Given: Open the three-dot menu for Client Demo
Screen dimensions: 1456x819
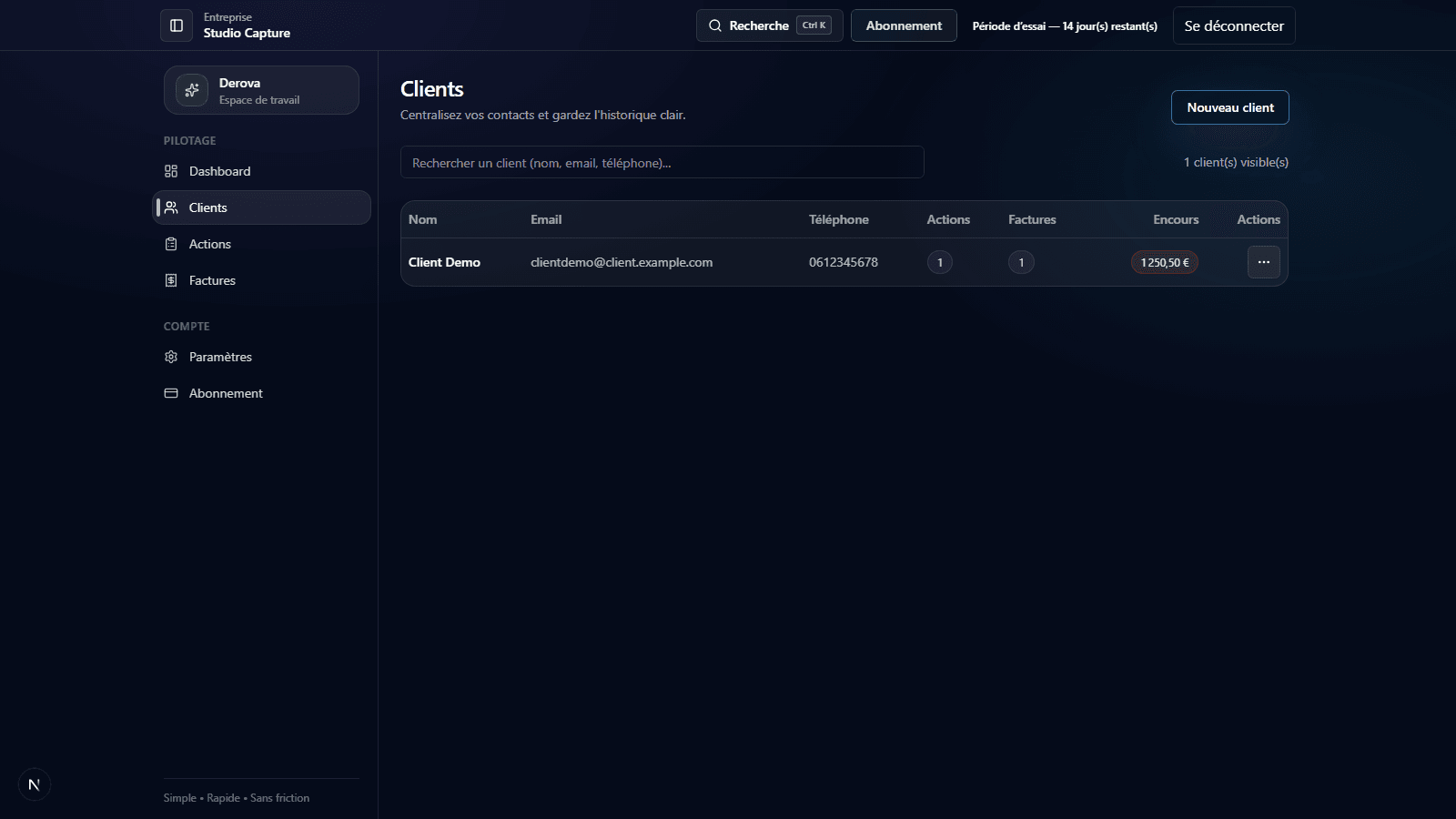Looking at the screenshot, I should 1263,262.
